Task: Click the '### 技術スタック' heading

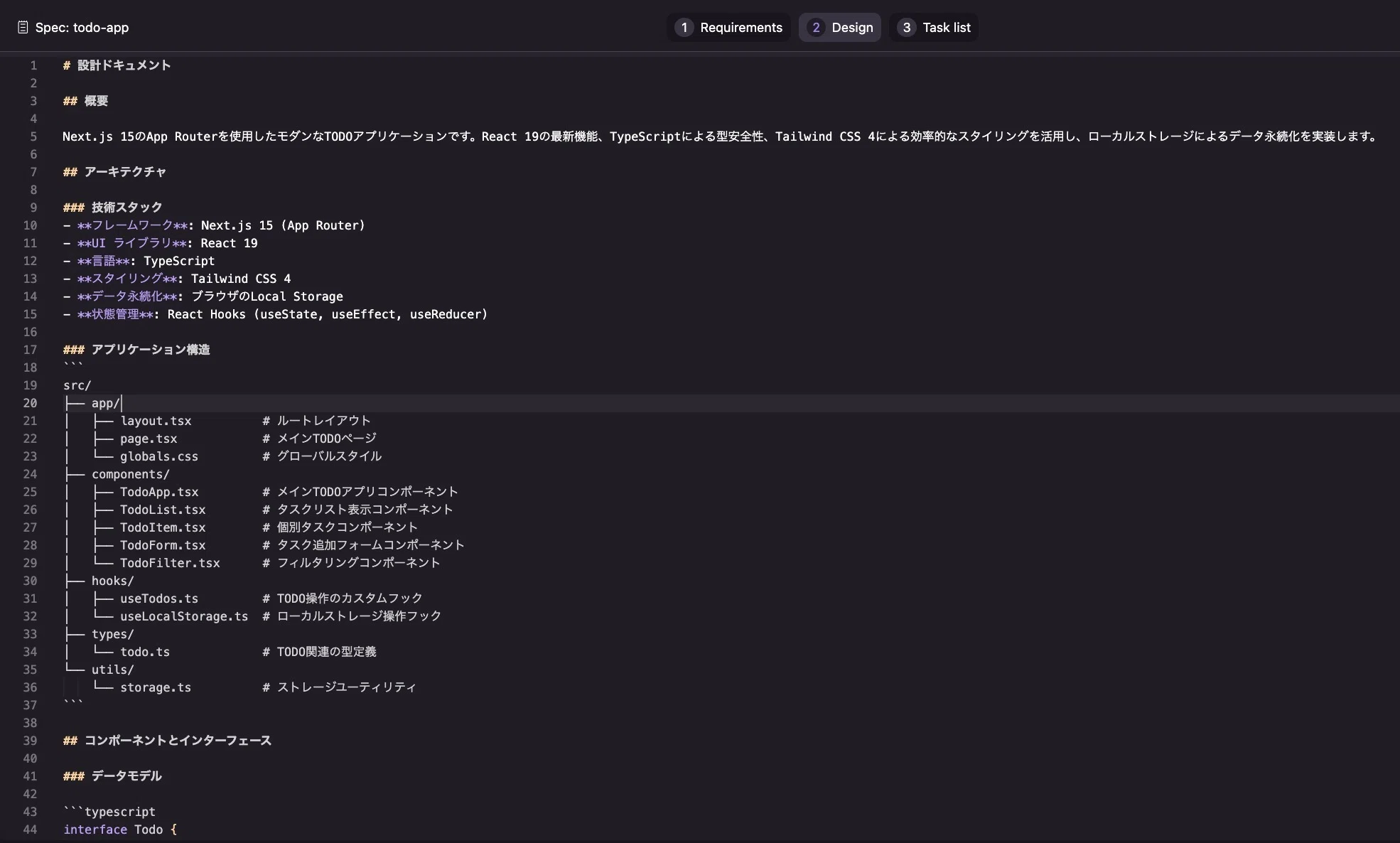Action: tap(112, 208)
